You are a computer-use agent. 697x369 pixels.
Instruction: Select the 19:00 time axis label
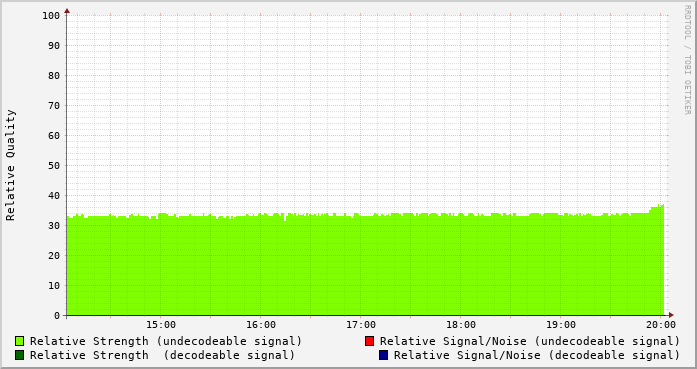click(x=561, y=325)
